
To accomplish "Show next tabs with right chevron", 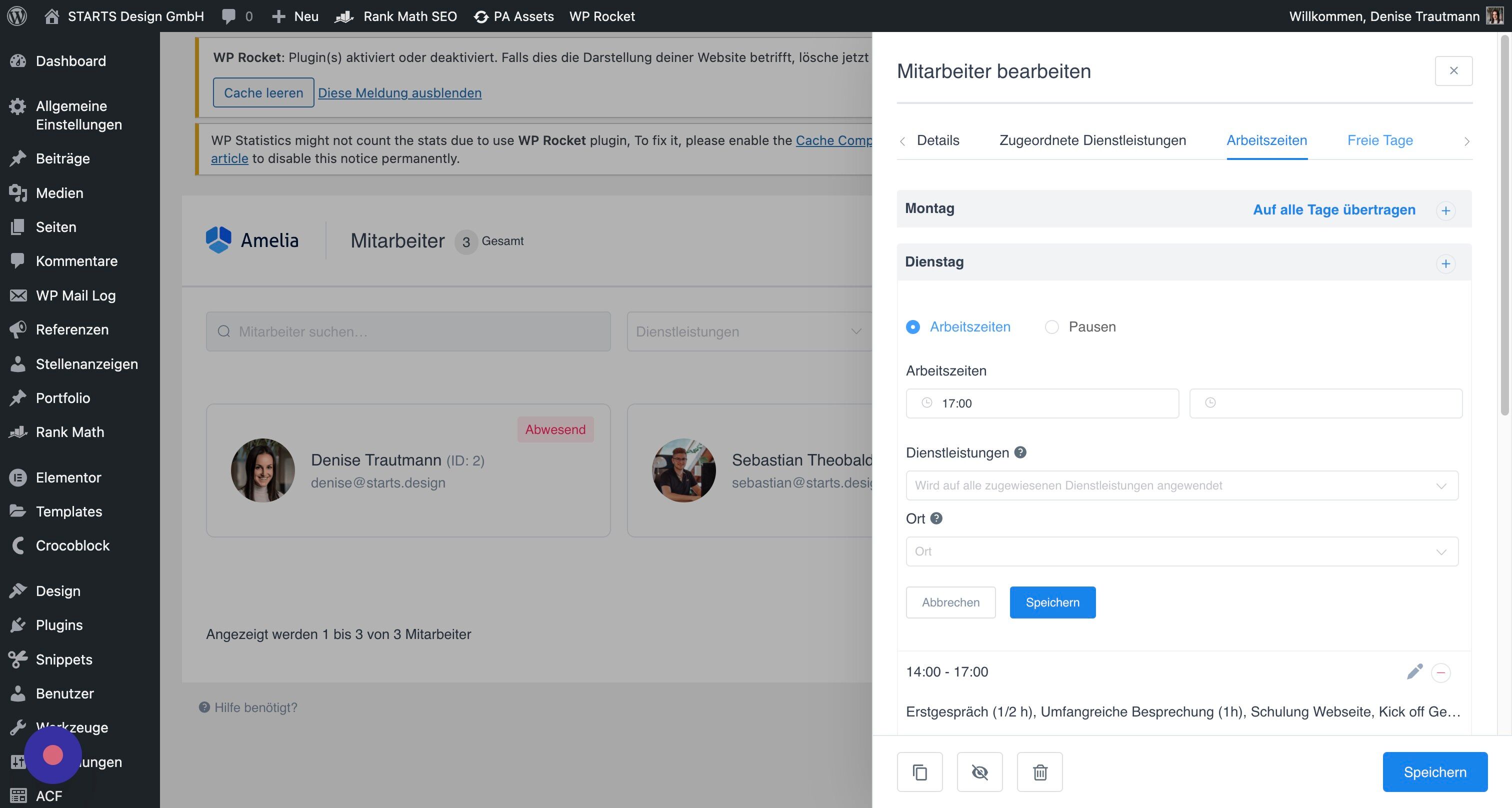I will click(1466, 141).
